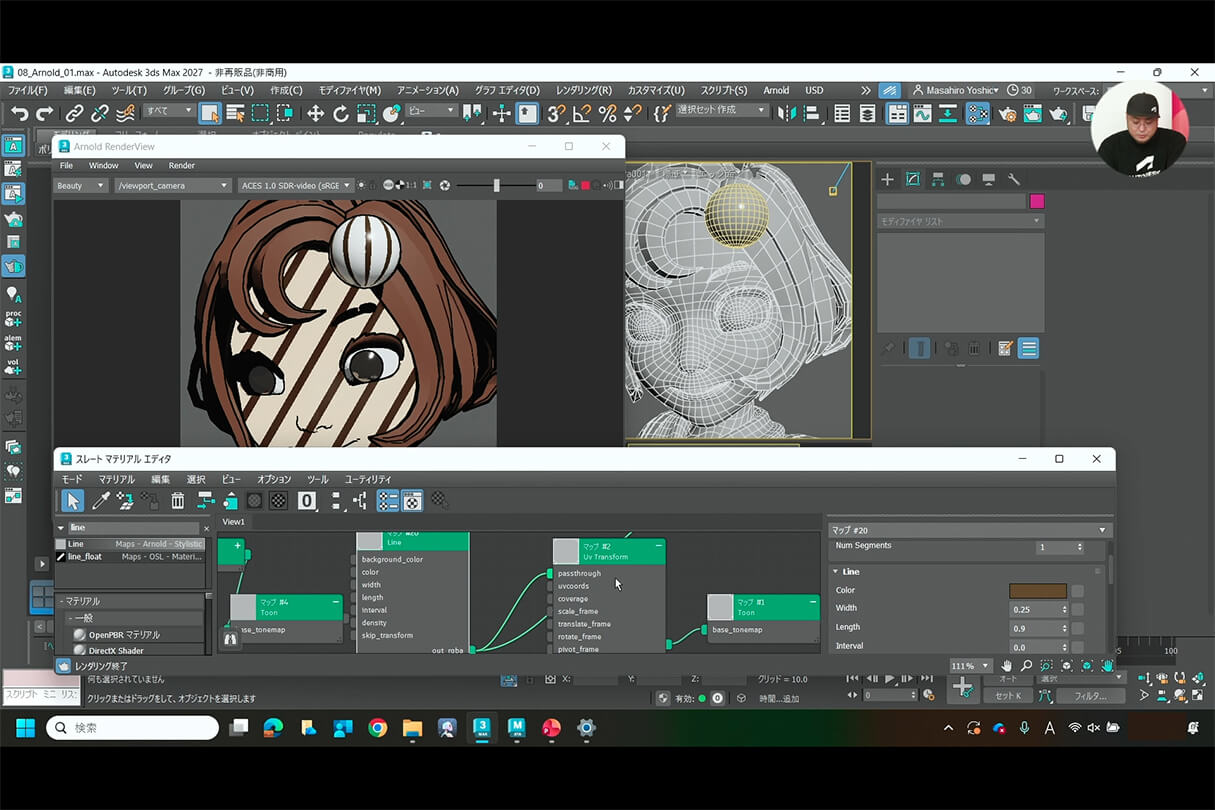Clear the line search with X button
This screenshot has height=810, width=1215.
pyautogui.click(x=206, y=528)
